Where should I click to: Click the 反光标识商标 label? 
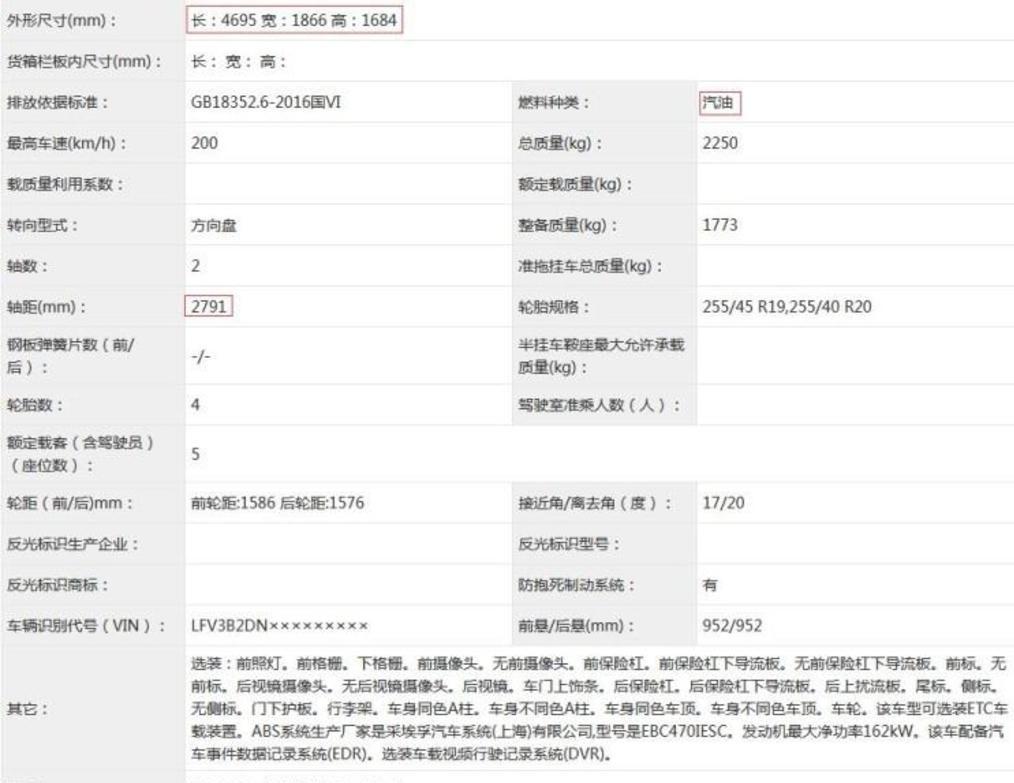click(58, 585)
